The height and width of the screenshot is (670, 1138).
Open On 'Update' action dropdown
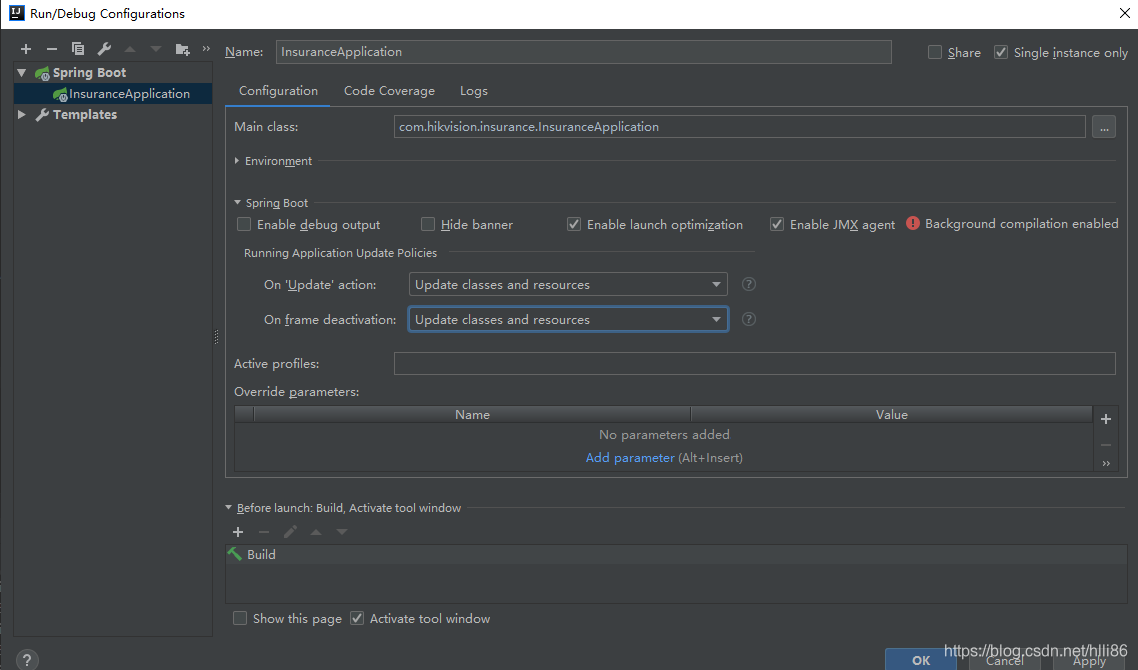[568, 285]
